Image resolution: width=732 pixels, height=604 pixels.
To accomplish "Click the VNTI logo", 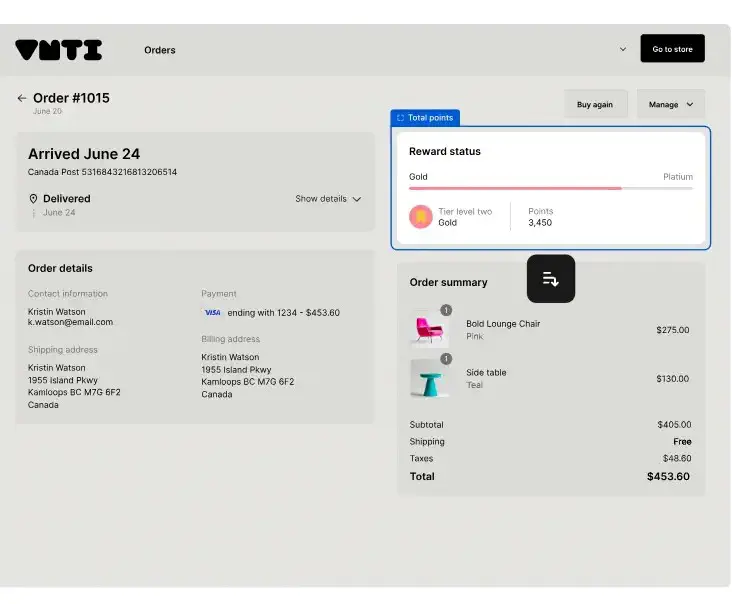I will coord(58,50).
